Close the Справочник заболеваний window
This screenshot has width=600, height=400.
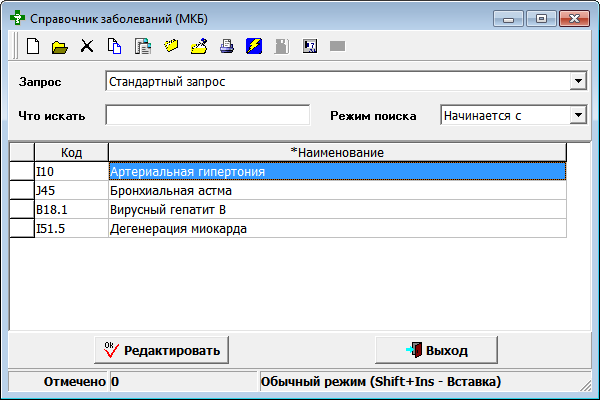point(574,19)
